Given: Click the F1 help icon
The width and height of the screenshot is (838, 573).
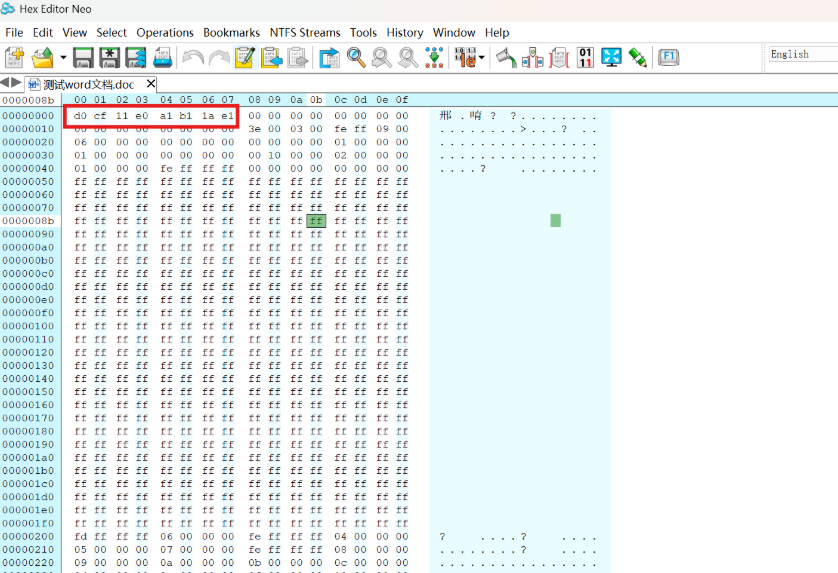Looking at the screenshot, I should tap(668, 57).
